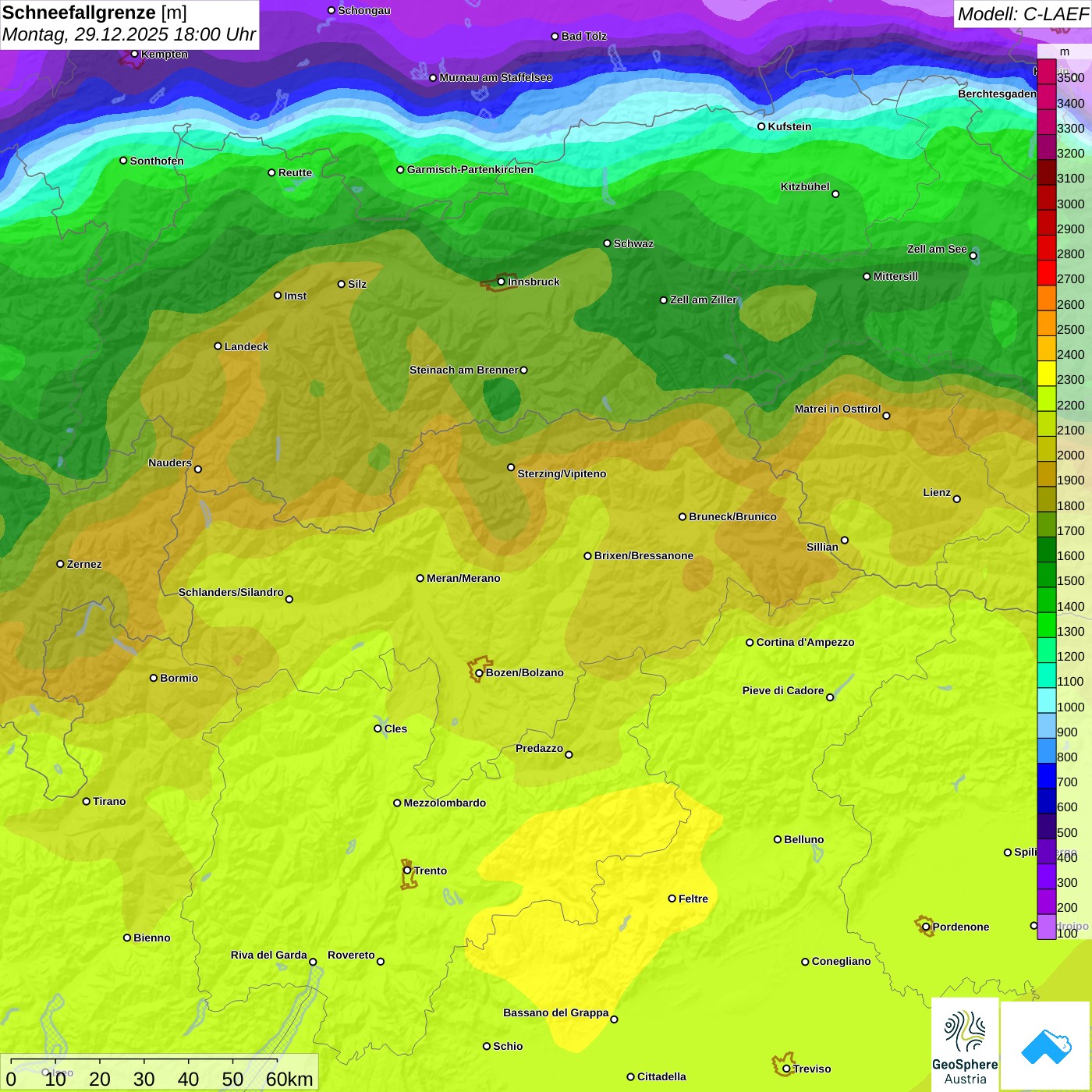Screen dimensions: 1092x1092
Task: Select the Kempten city marker
Action: [134, 54]
